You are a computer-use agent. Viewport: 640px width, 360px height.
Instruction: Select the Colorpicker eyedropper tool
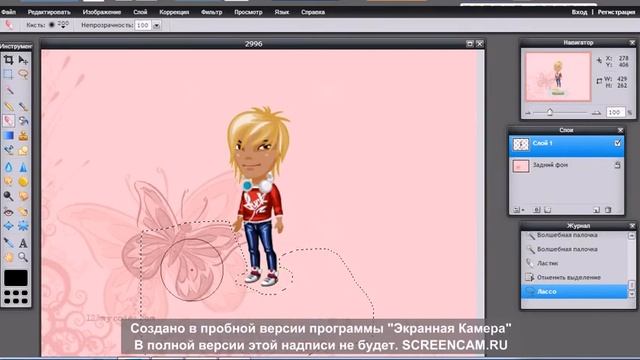click(x=9, y=243)
